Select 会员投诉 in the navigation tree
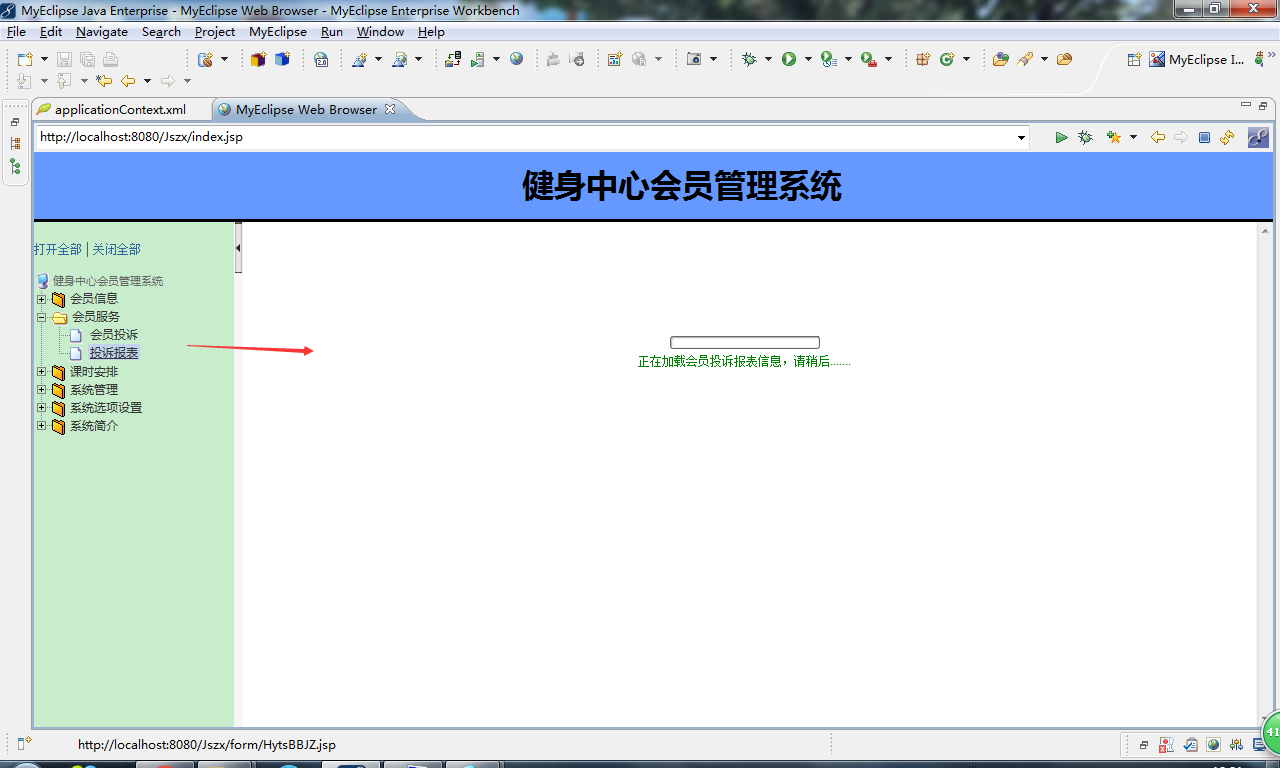The width and height of the screenshot is (1280, 768). [x=112, y=334]
